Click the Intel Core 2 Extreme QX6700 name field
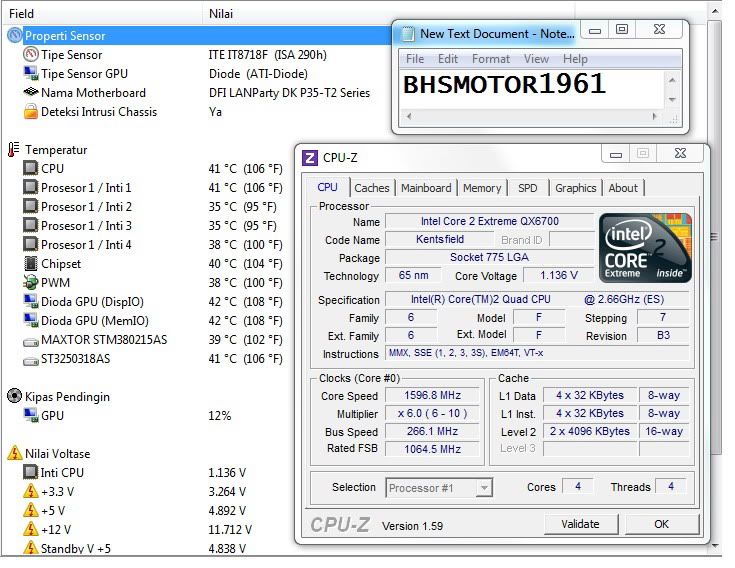This screenshot has height=568, width=735. [x=489, y=221]
